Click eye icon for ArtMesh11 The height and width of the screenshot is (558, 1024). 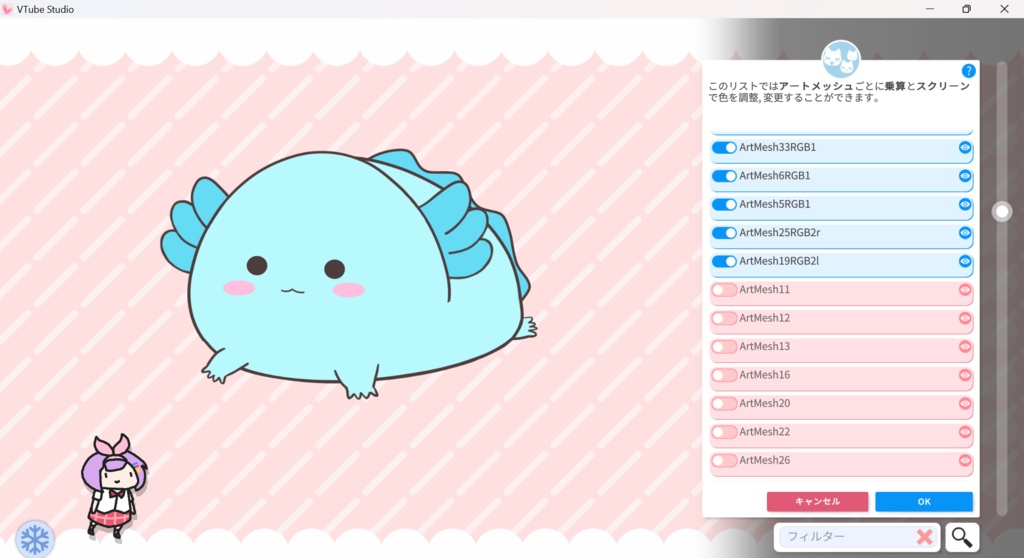point(965,290)
